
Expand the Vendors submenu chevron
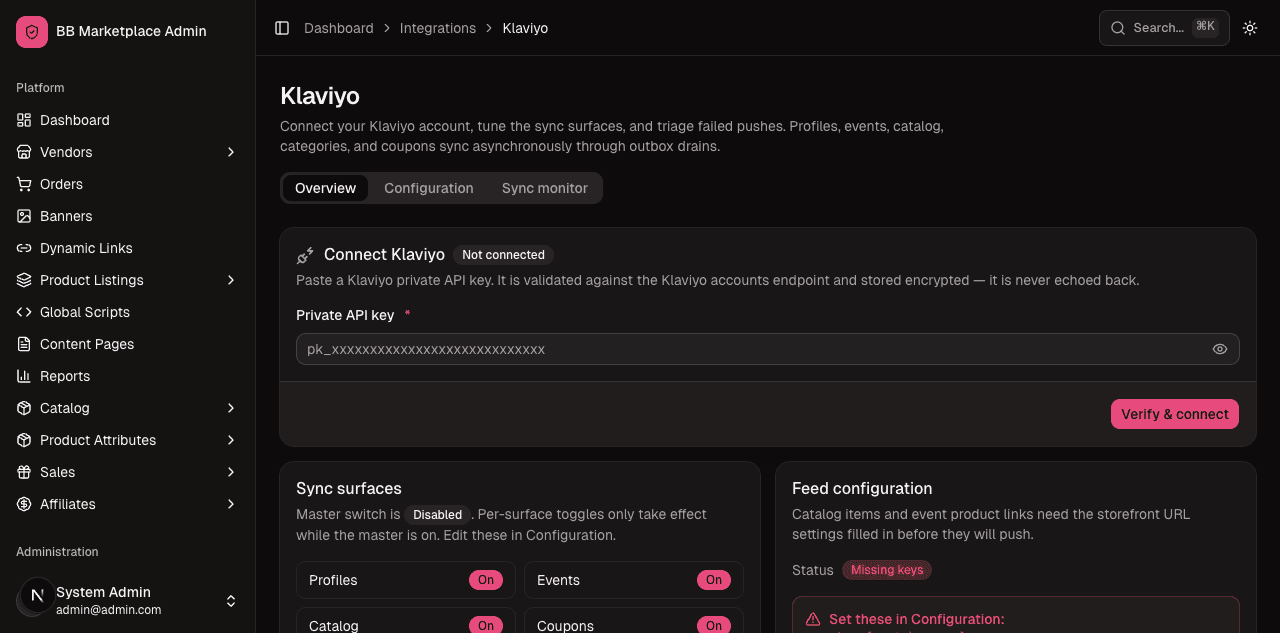tap(231, 152)
